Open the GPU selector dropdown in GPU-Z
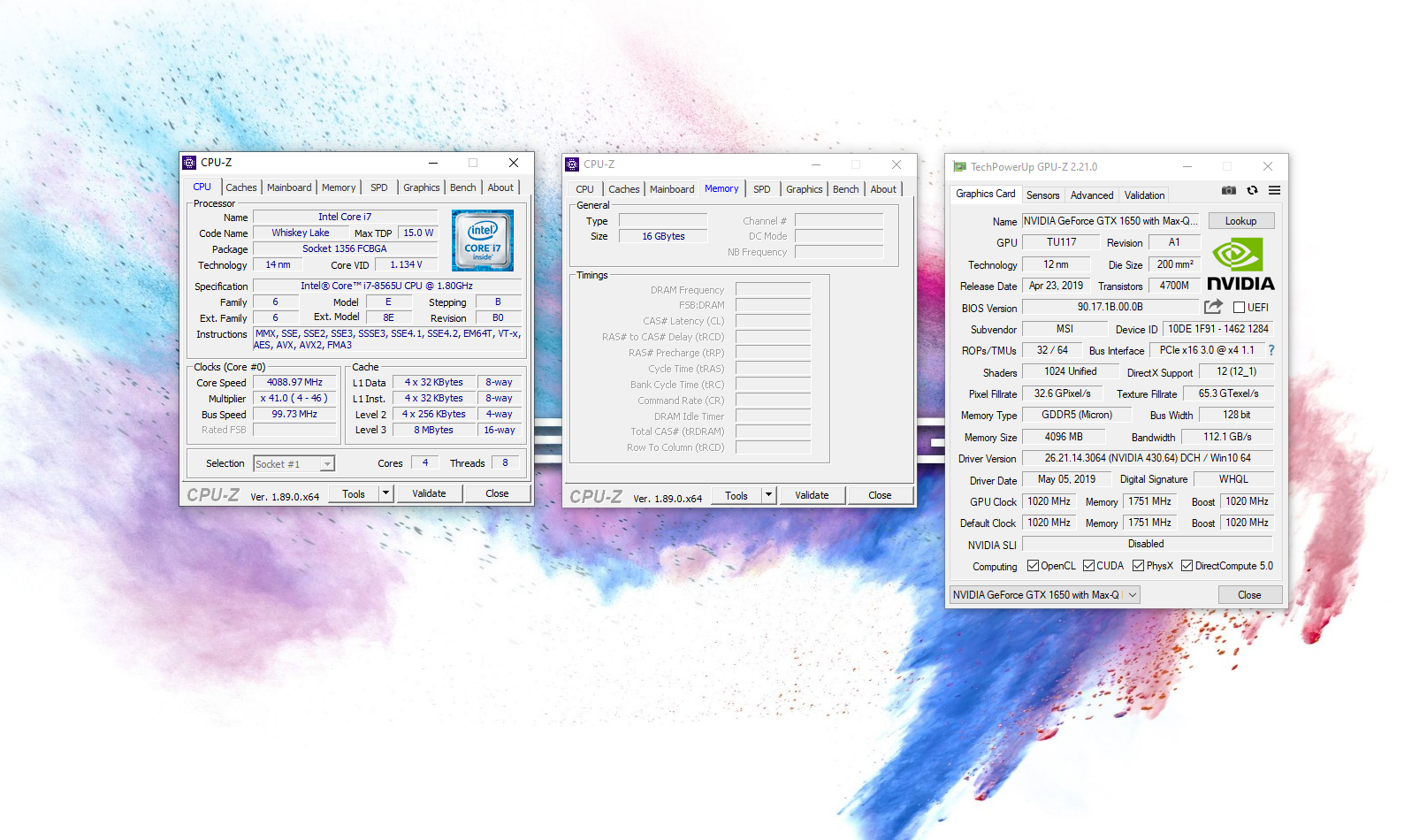The height and width of the screenshot is (840, 1427). [1132, 595]
